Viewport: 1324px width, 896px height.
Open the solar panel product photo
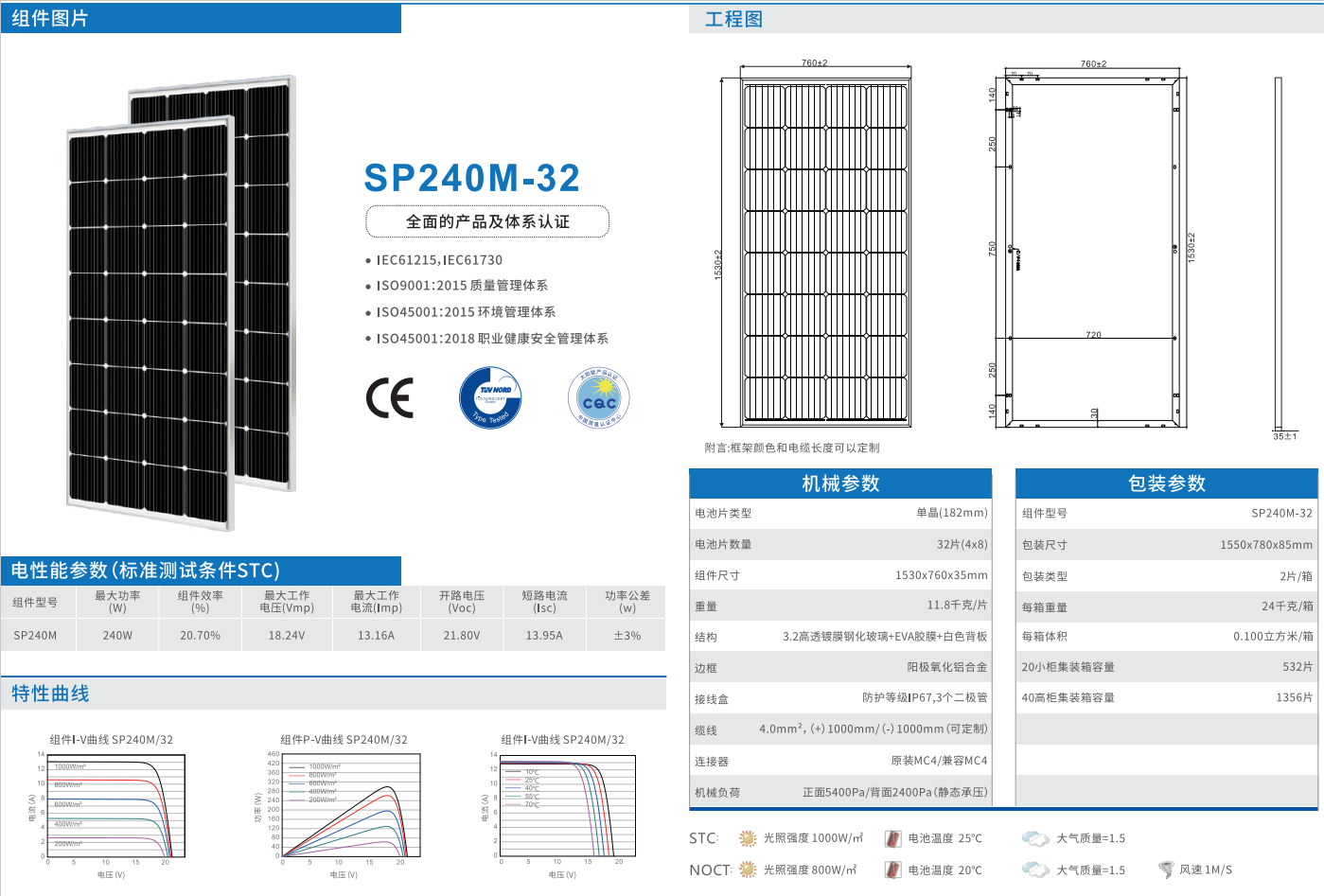(x=180, y=303)
